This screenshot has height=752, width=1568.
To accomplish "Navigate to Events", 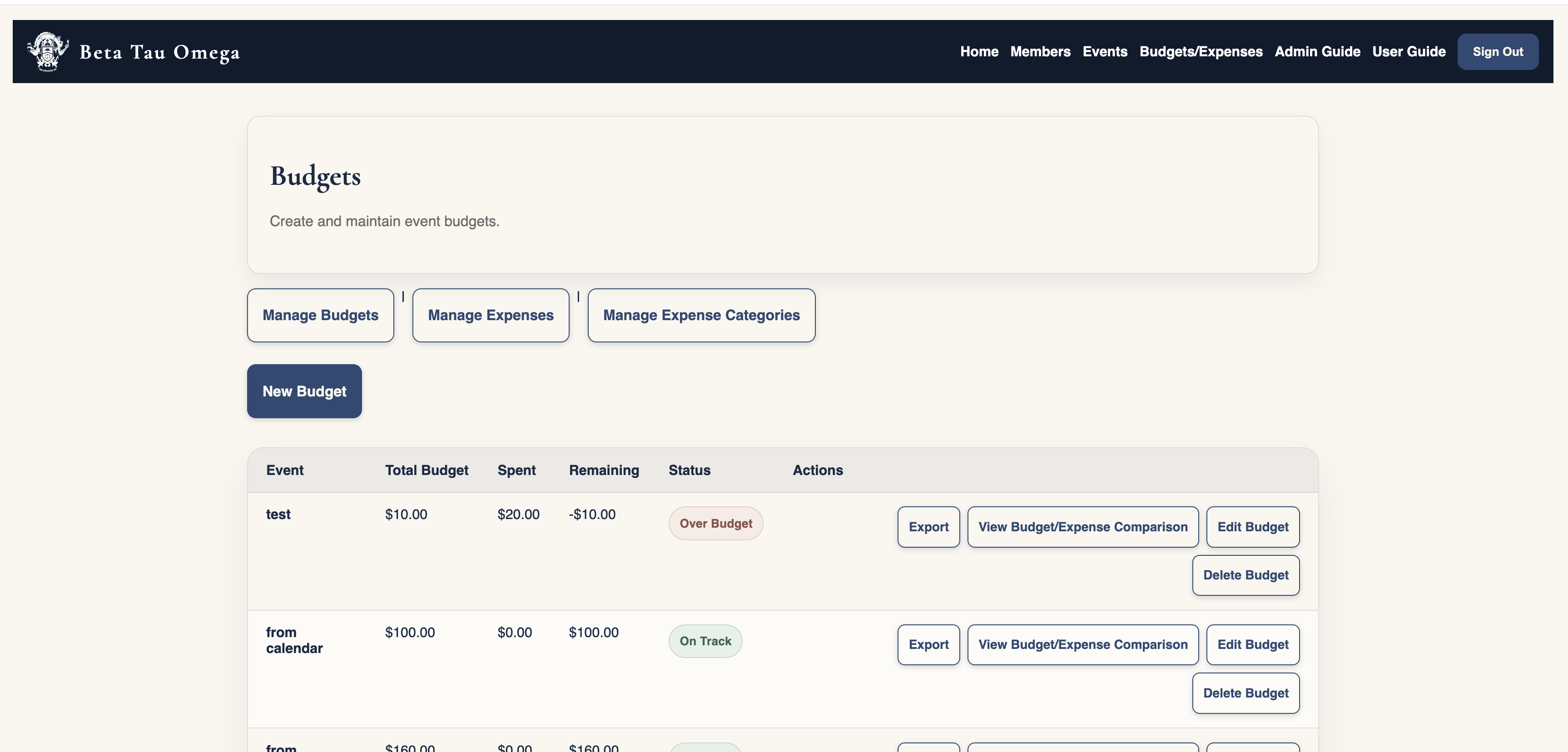I will pos(1104,52).
